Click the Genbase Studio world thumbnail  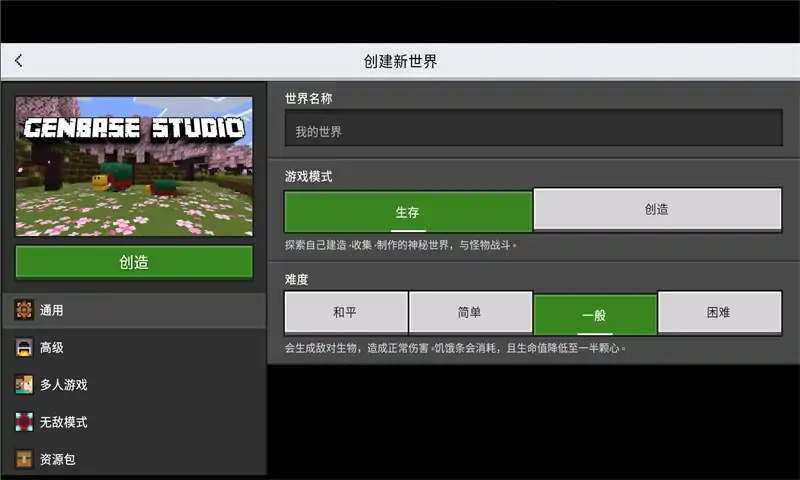(x=134, y=166)
